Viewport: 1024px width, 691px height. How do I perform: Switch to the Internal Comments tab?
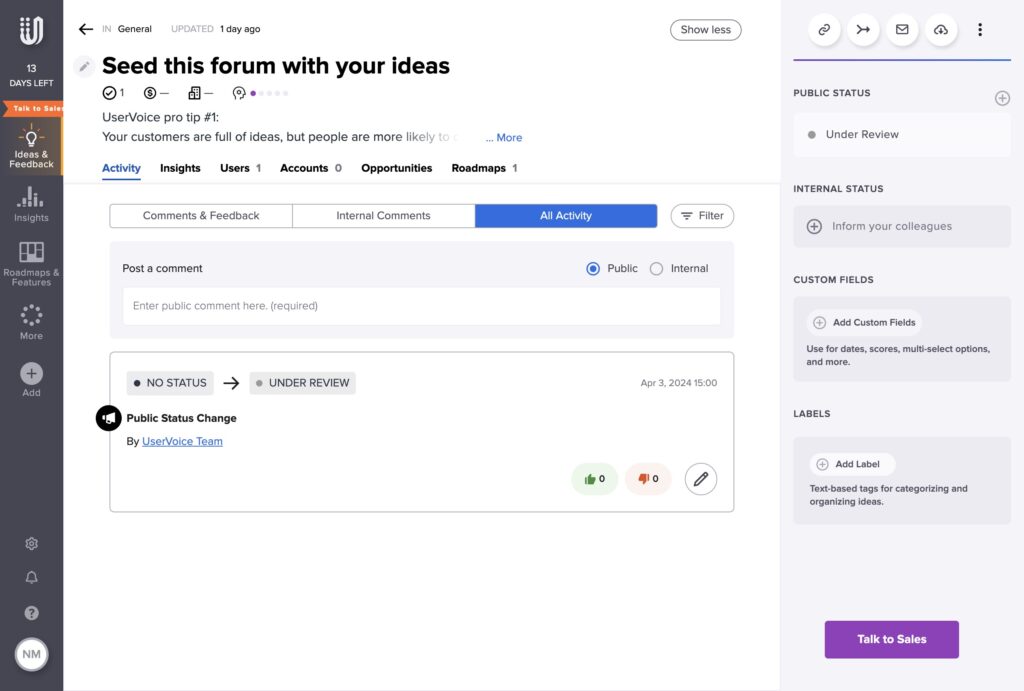pyautogui.click(x=383, y=215)
